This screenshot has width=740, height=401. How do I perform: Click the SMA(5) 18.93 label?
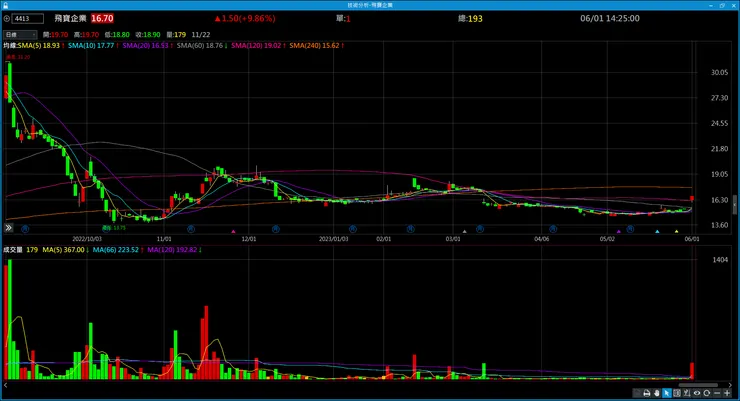(41, 46)
